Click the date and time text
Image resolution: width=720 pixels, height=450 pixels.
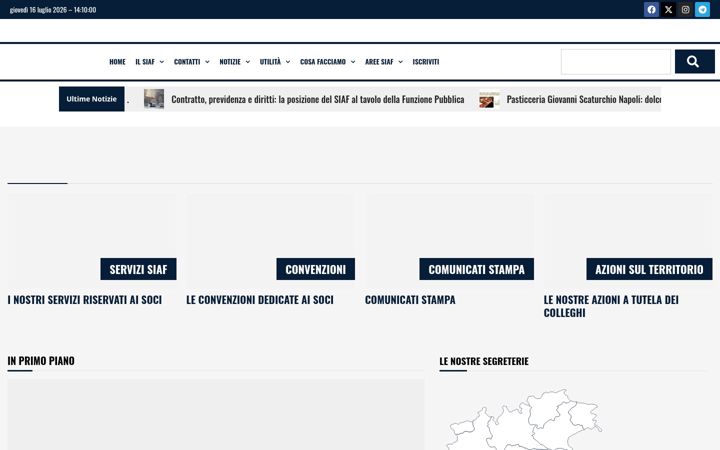pyautogui.click(x=53, y=10)
